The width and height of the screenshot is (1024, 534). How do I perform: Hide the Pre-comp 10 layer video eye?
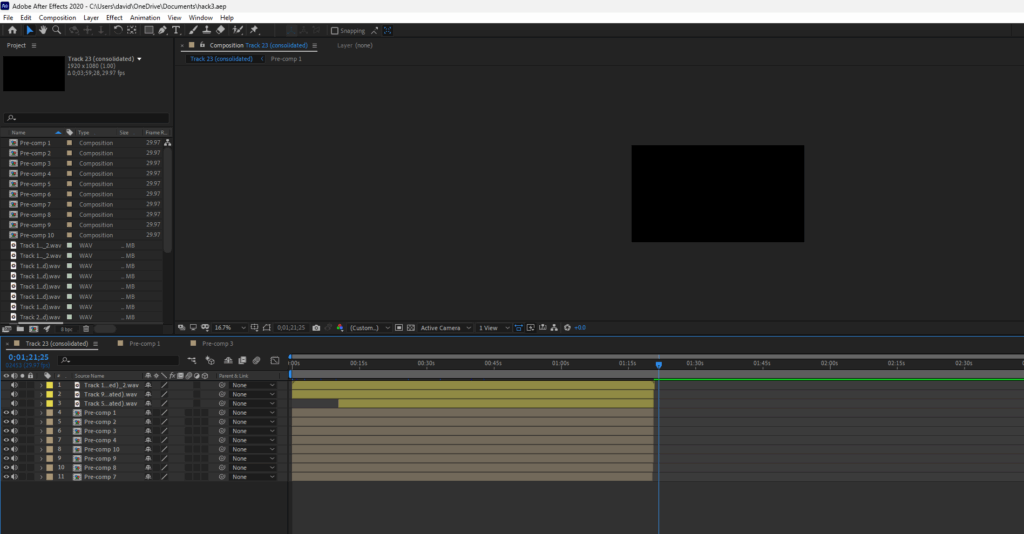tap(7, 449)
